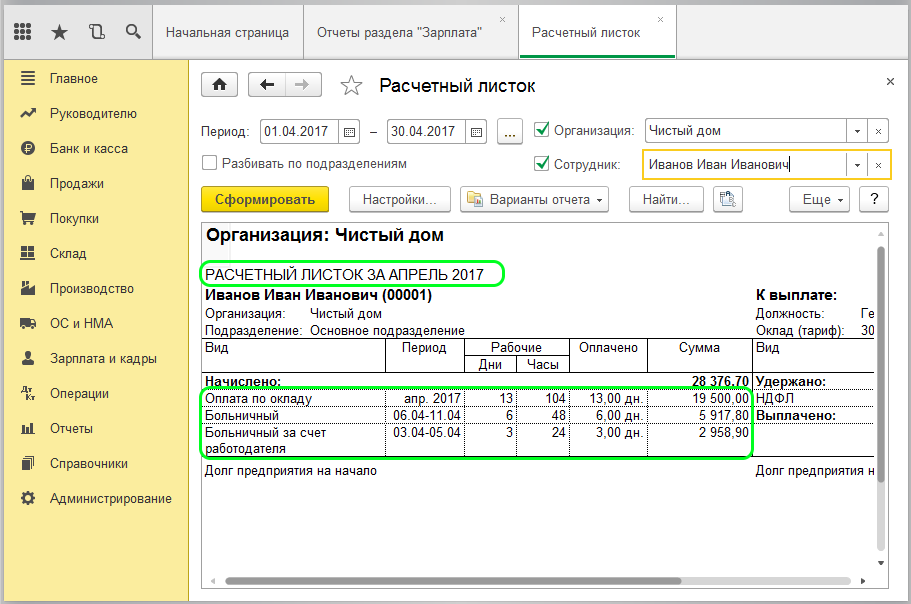Open the 'Варианты отчета' dropdown

click(534, 200)
